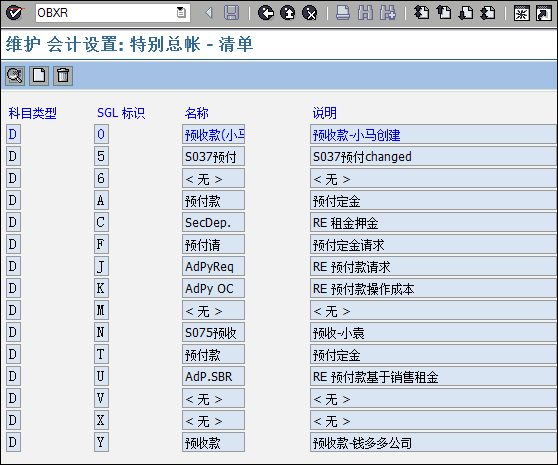This screenshot has width=558, height=465.
Task: Select the S037预付 name field
Action: coord(214,156)
